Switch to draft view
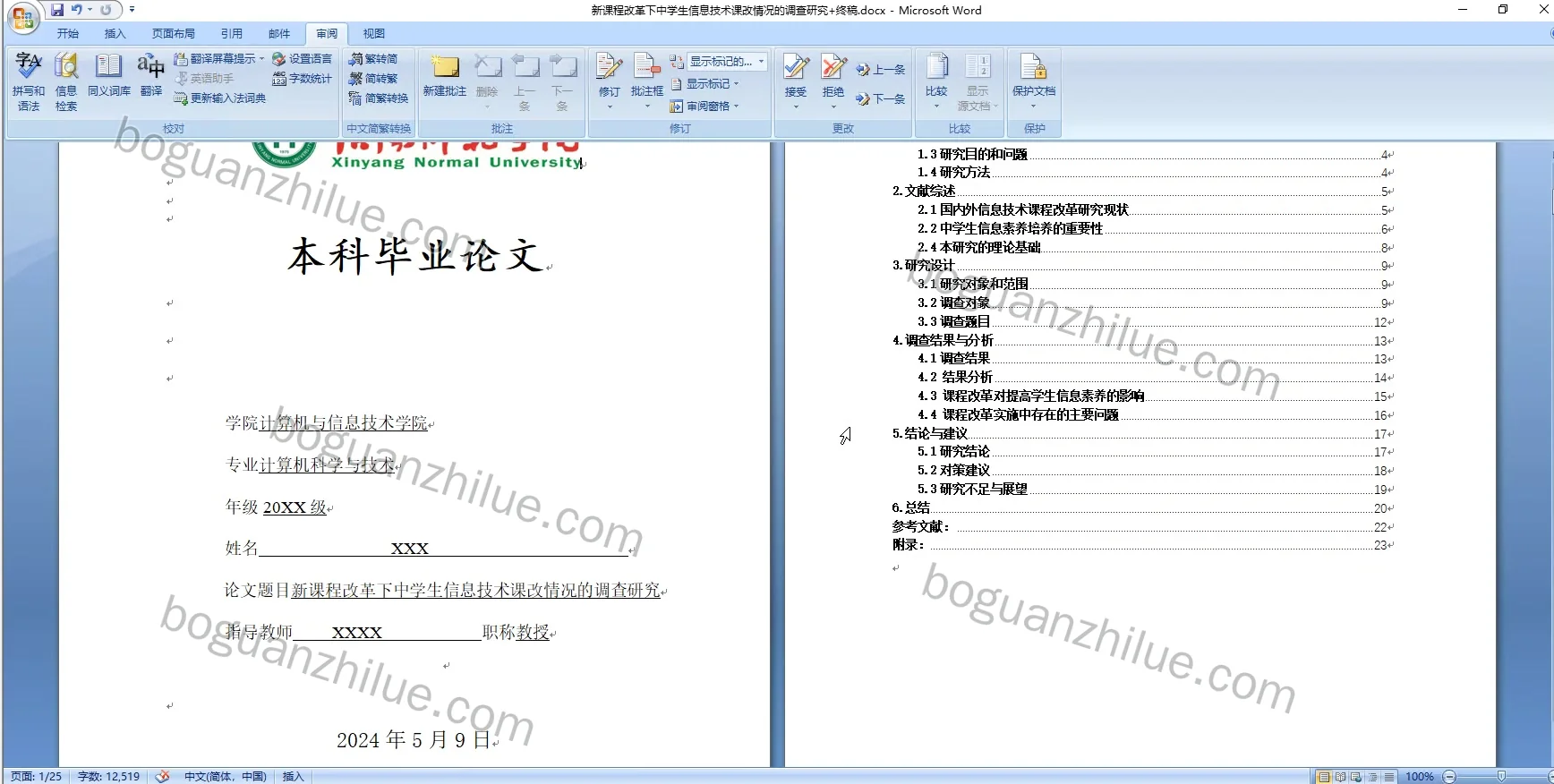 tap(1388, 777)
